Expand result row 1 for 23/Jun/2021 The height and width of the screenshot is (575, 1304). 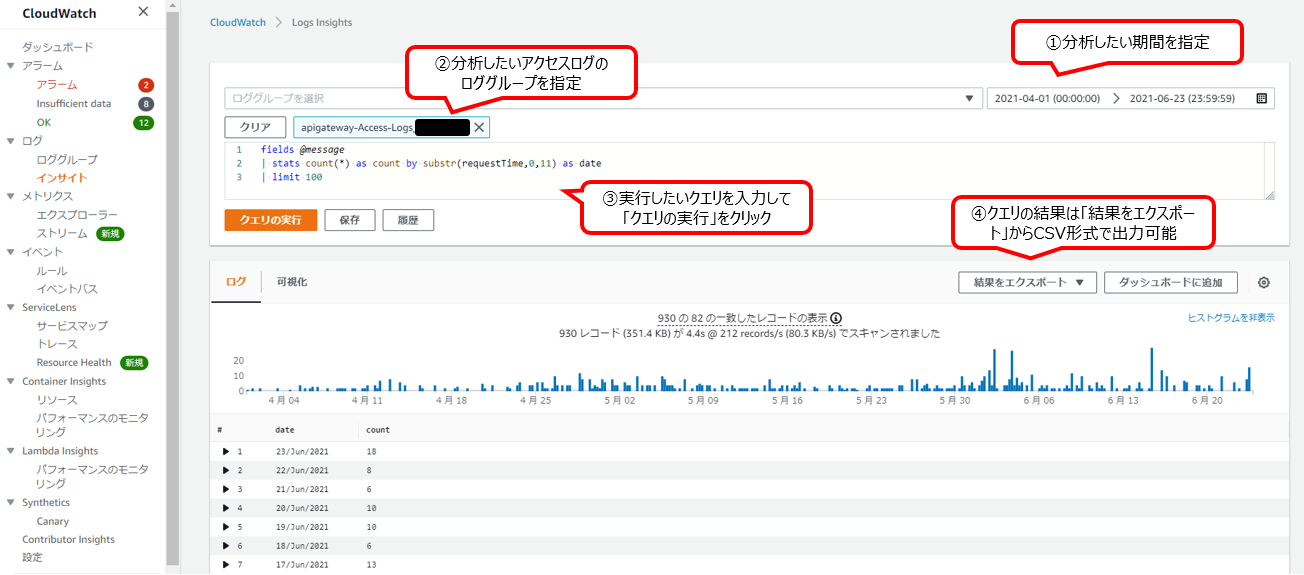[226, 452]
